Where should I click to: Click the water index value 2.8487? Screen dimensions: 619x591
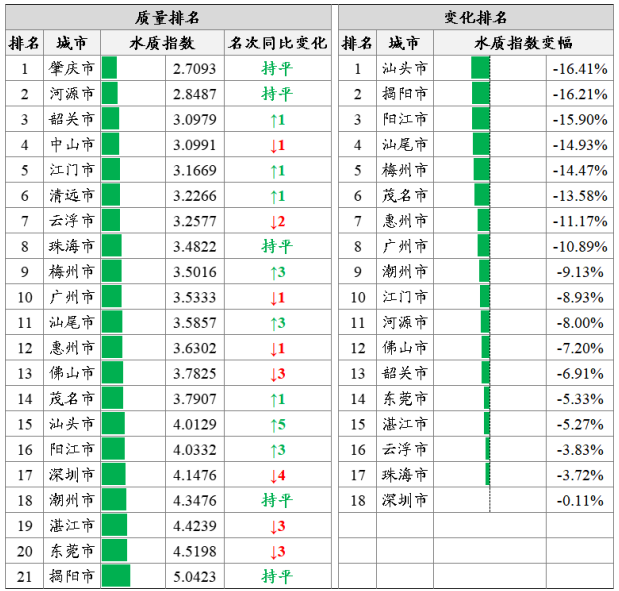click(194, 94)
